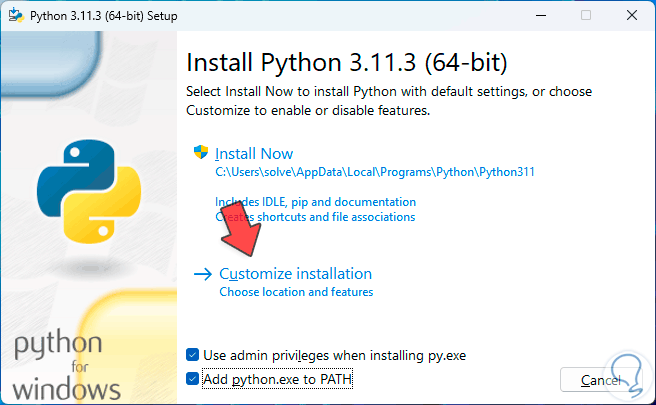The height and width of the screenshot is (405, 656).
Task: Click the arrow icon beside Customize installation
Action: click(202, 273)
